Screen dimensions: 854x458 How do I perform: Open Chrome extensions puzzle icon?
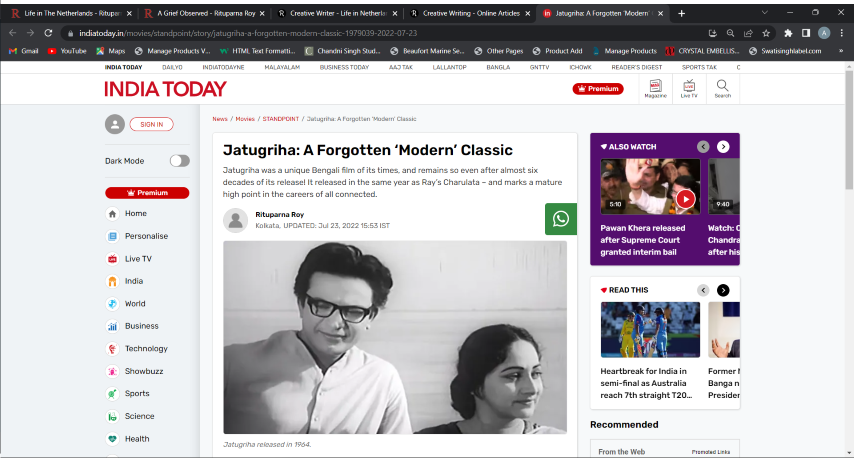coord(788,33)
